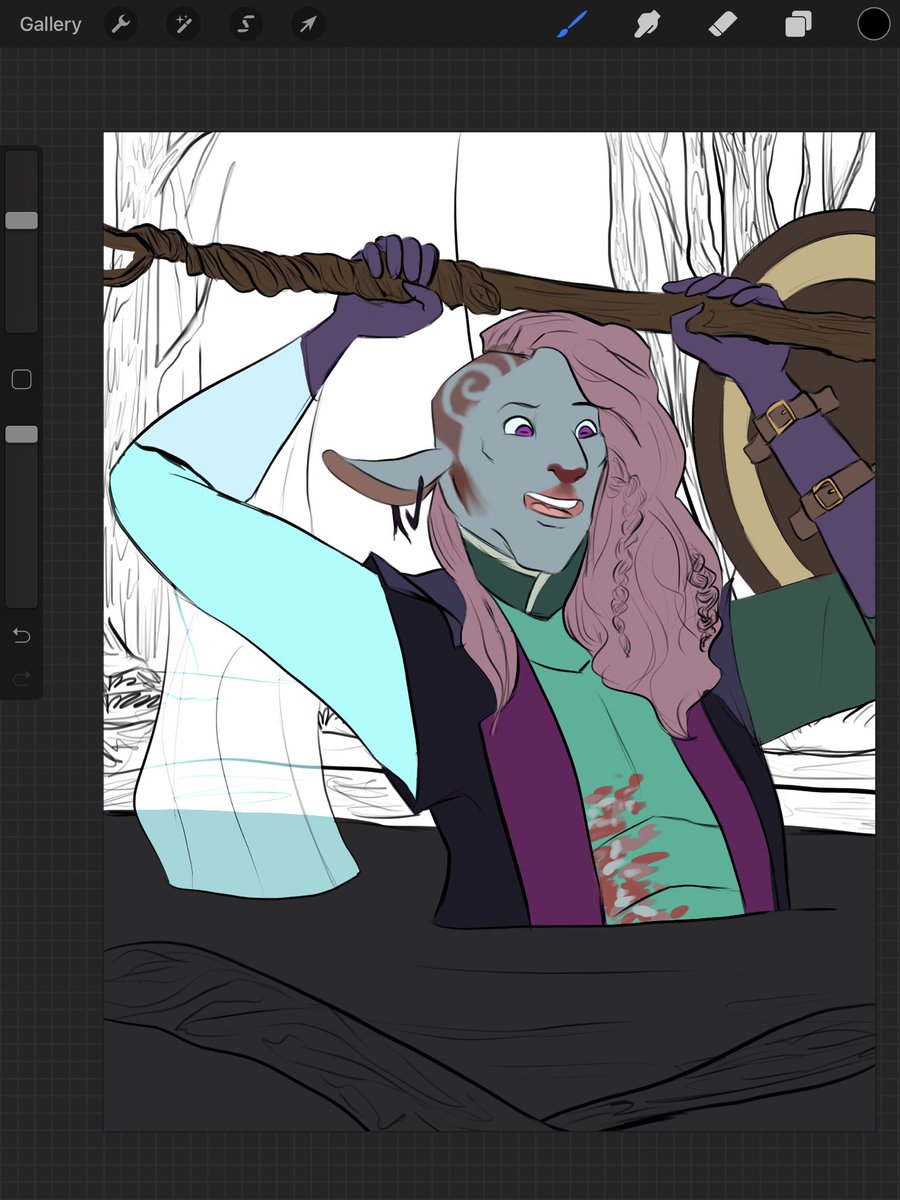Open the black color picker circle
900x1200 pixels.
873,24
